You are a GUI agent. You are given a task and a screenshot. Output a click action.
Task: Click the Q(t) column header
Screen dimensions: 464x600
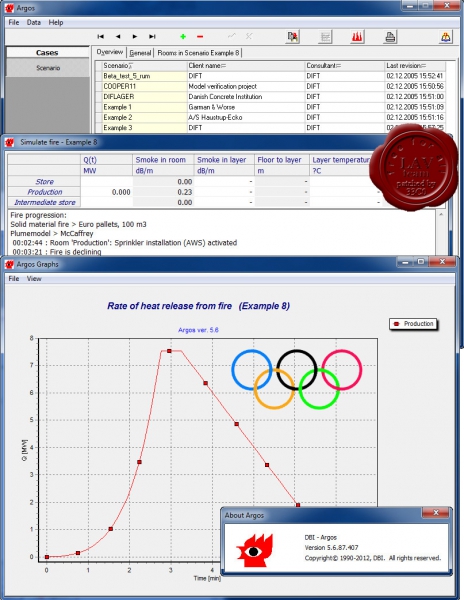point(107,160)
